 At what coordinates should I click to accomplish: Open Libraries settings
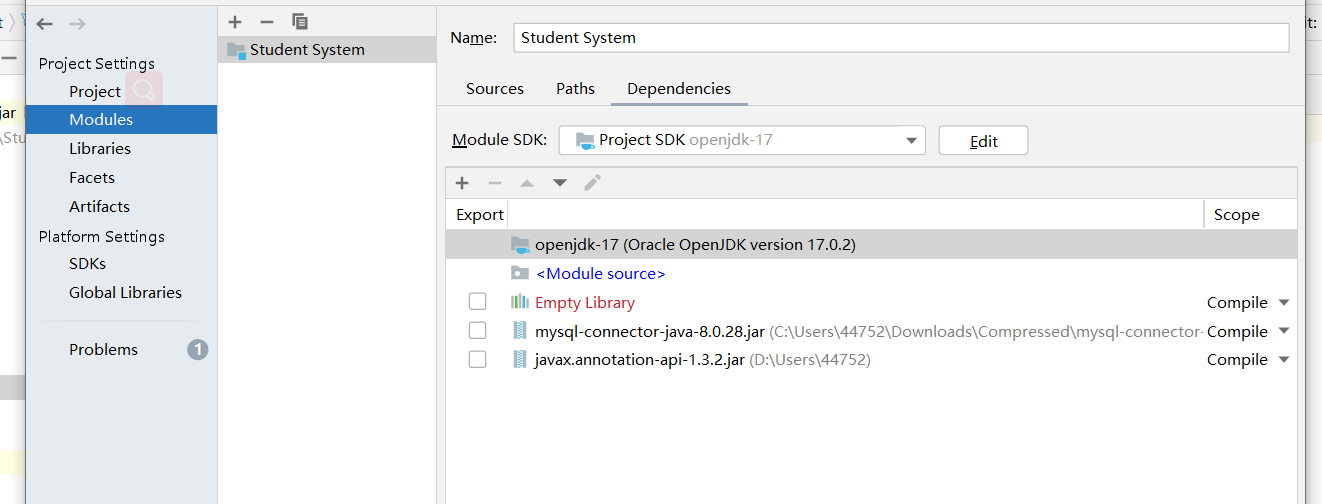[x=100, y=148]
